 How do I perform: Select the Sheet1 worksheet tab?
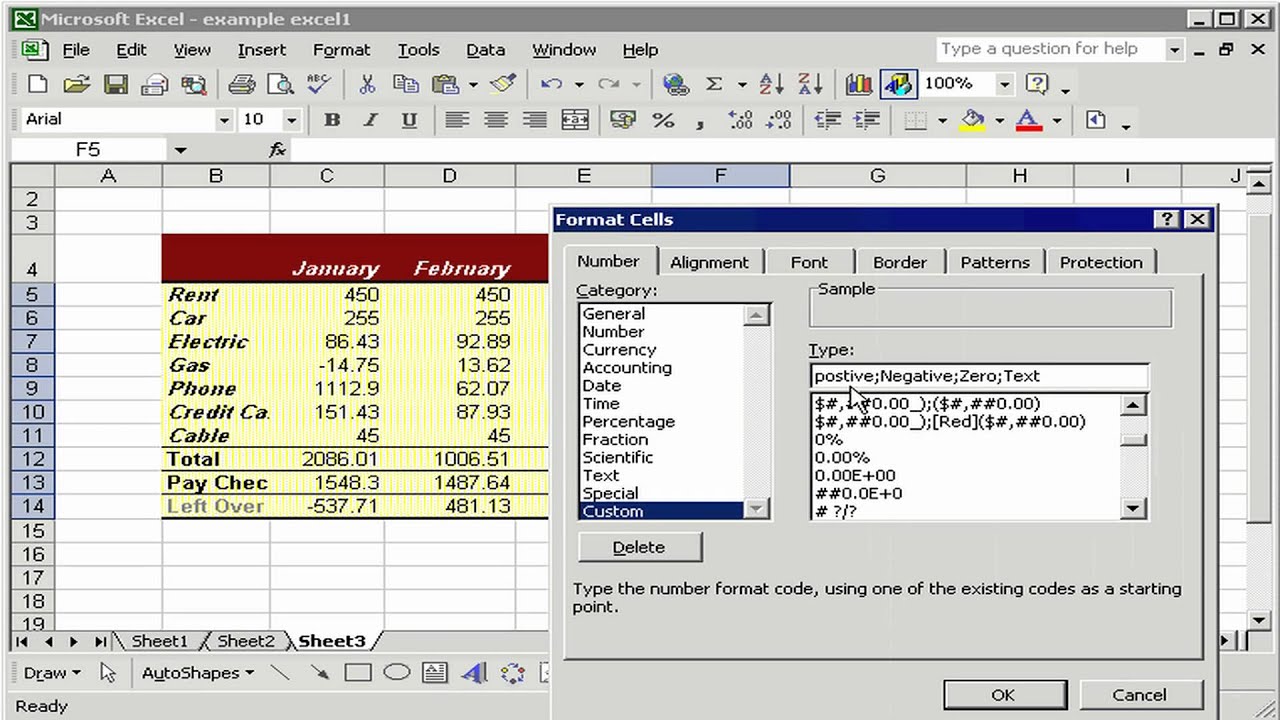(159, 641)
